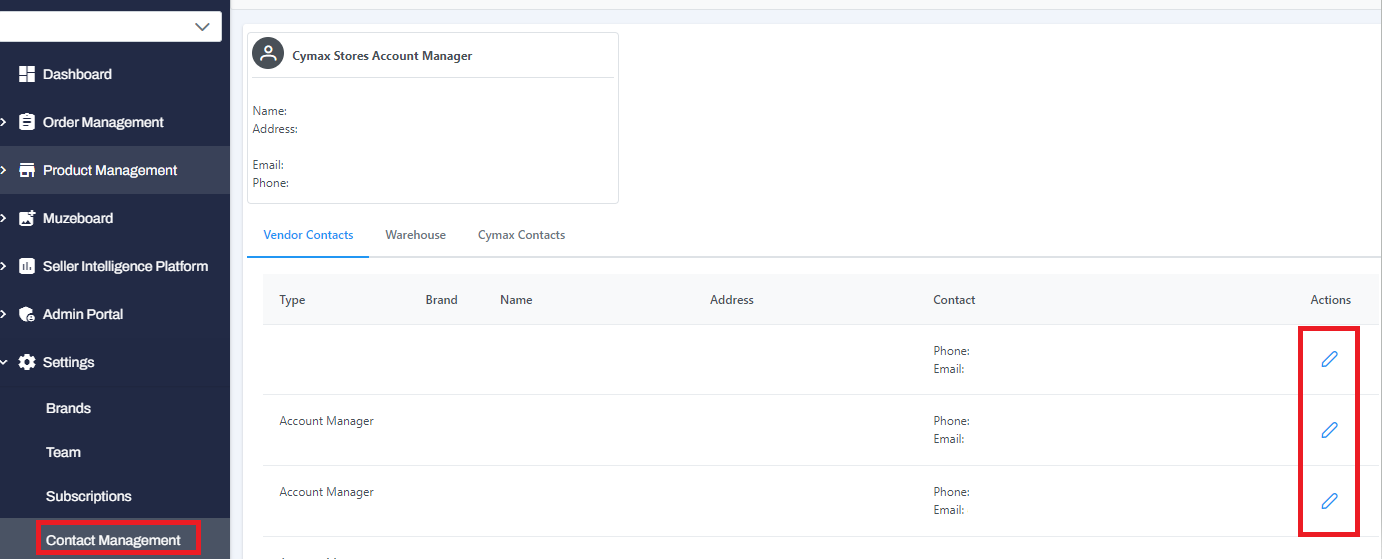Edit the second row Account Manager contact
Image resolution: width=1382 pixels, height=559 pixels.
point(1329,430)
